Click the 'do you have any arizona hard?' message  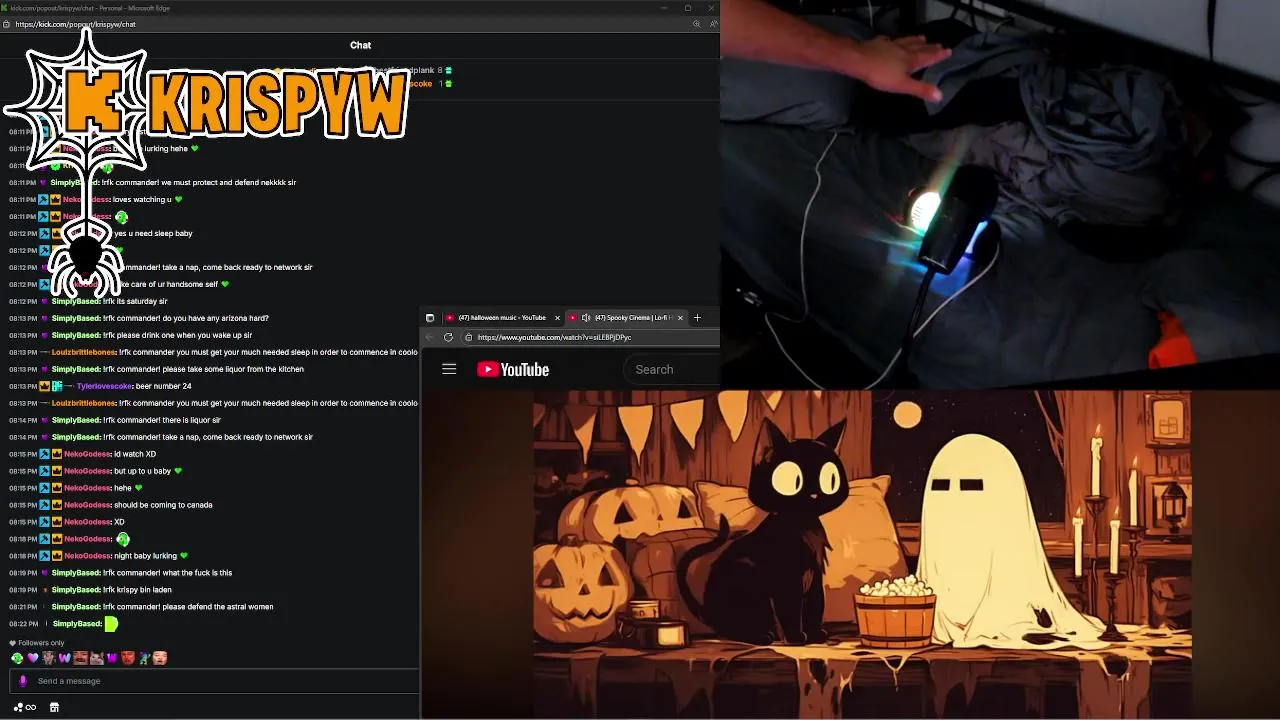coord(186,318)
